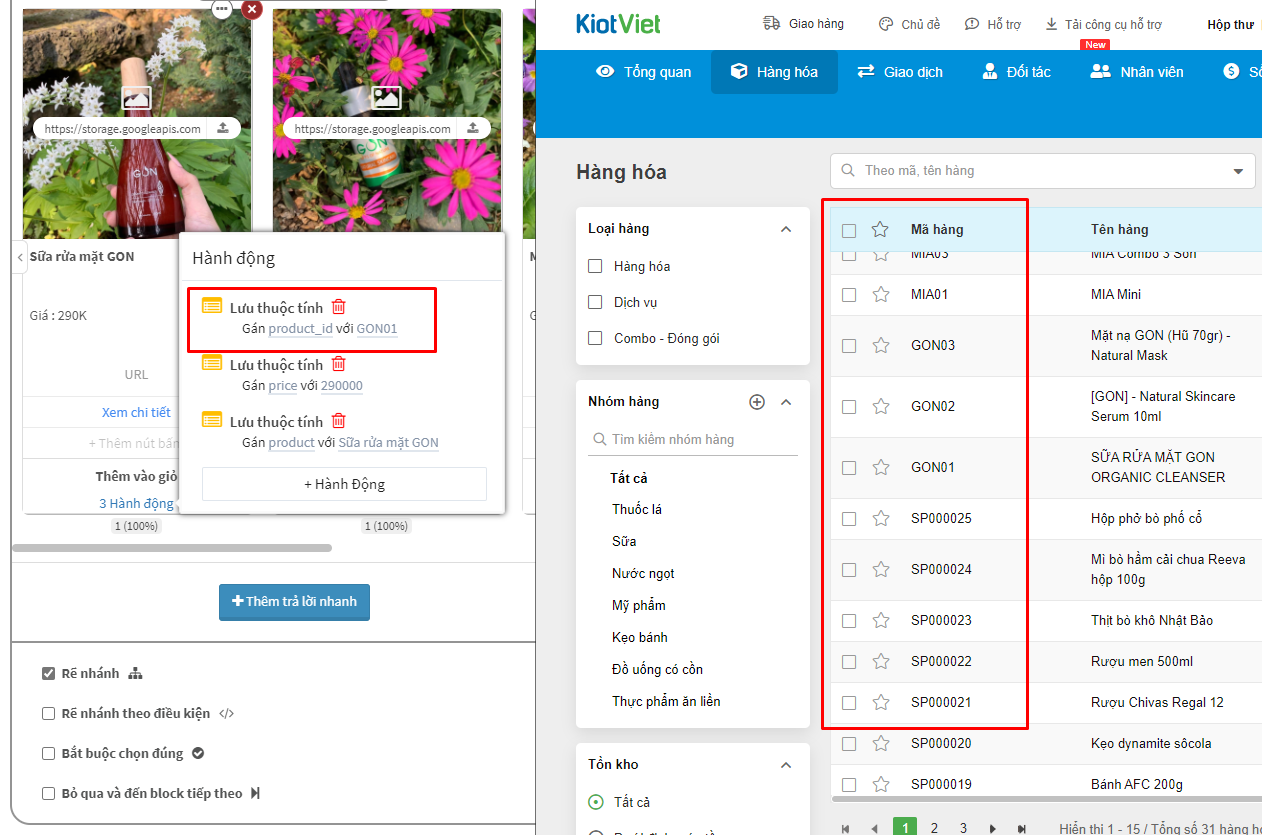Open Xem chi tiết link on card

136,412
